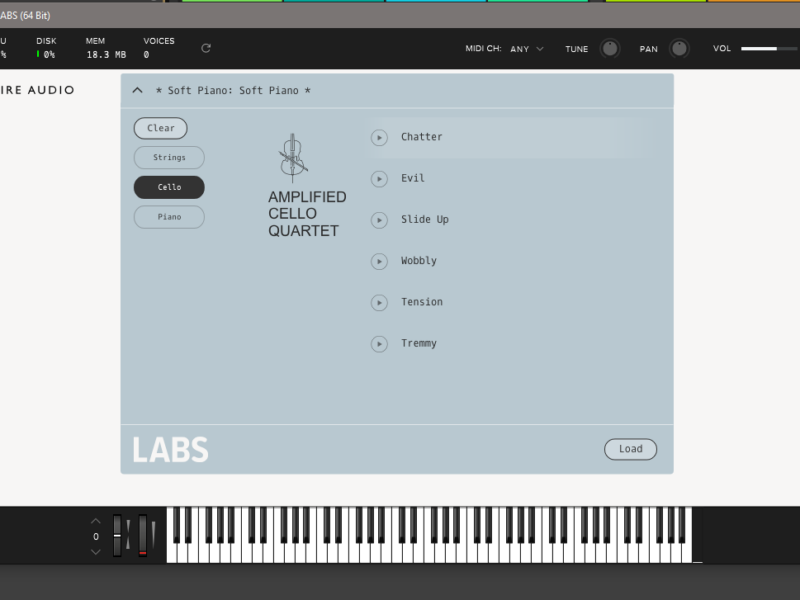Viewport: 800px width, 600px height.
Task: Decrease the keyboard octave with down arrow
Action: click(x=95, y=552)
